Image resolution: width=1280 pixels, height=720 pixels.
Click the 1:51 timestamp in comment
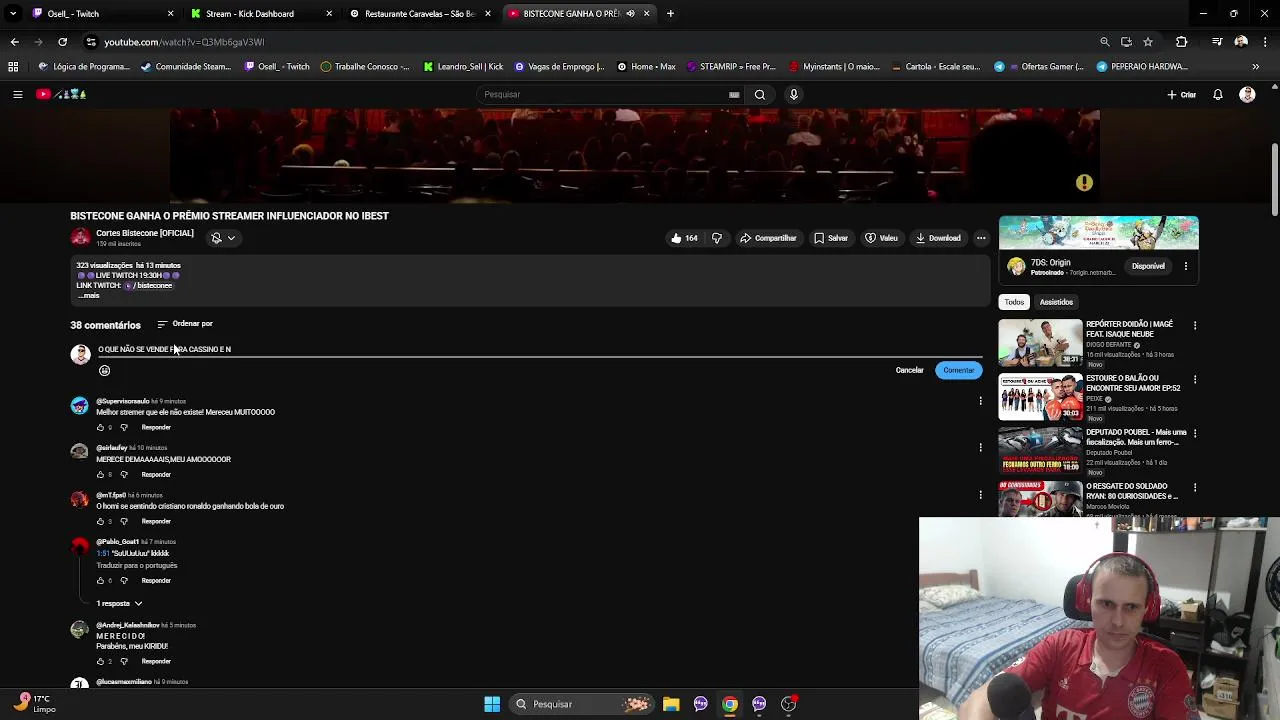coord(103,553)
